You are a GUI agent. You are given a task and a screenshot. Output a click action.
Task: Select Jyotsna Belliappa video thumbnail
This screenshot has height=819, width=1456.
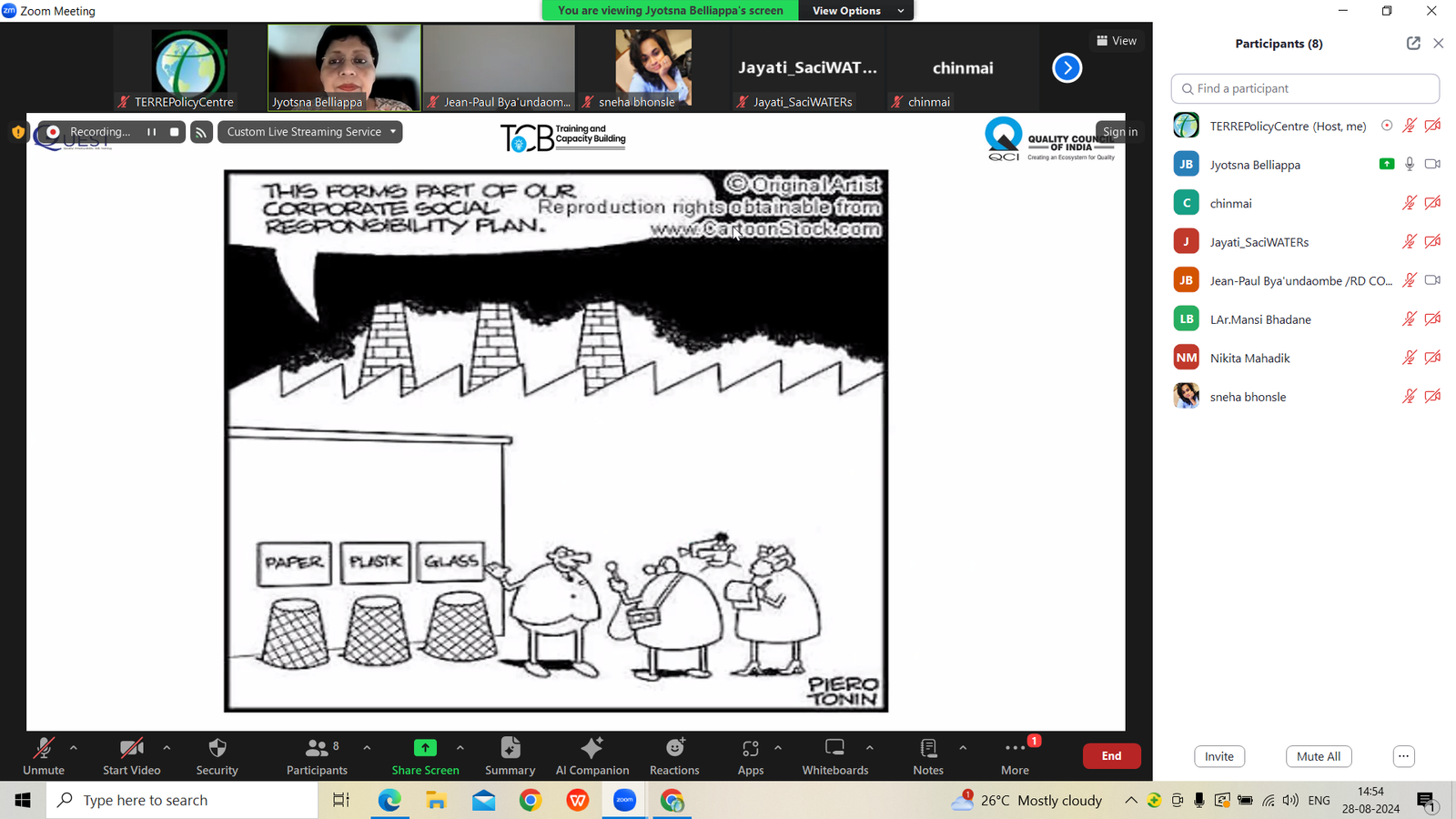(x=344, y=67)
